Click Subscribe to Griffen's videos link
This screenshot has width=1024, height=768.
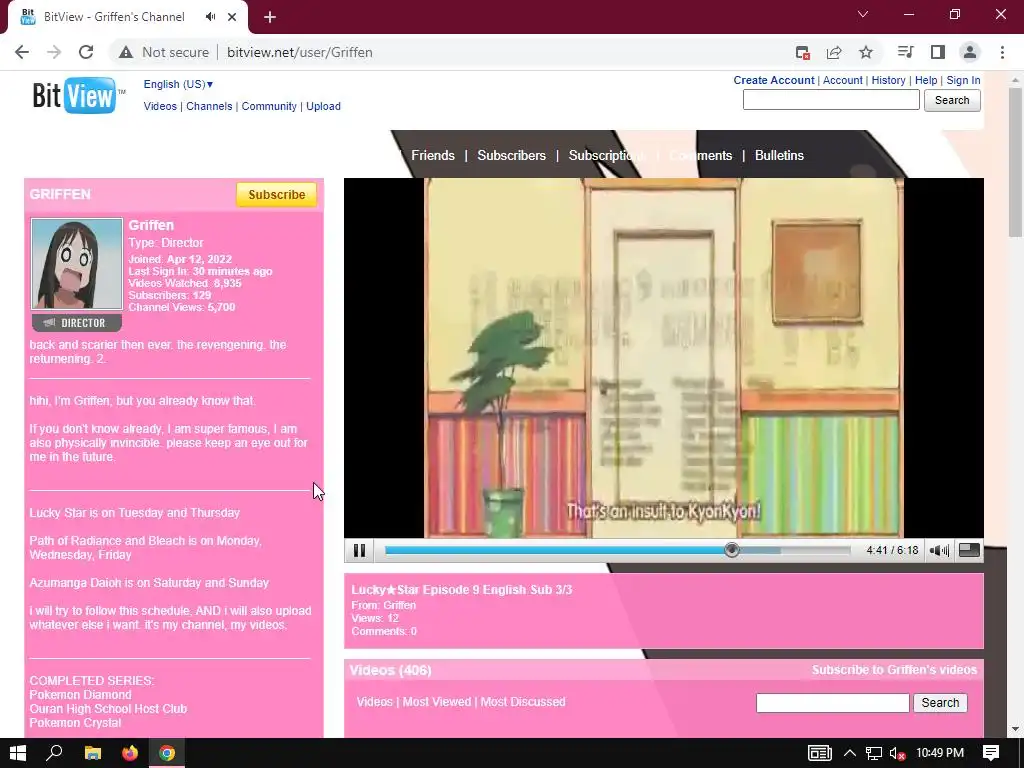point(894,670)
